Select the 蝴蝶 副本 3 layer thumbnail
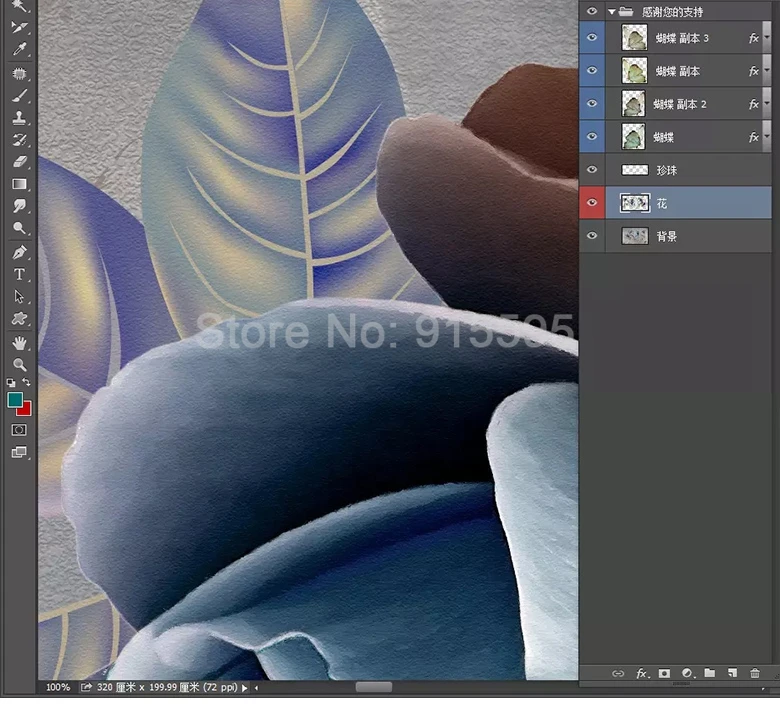 [635, 37]
